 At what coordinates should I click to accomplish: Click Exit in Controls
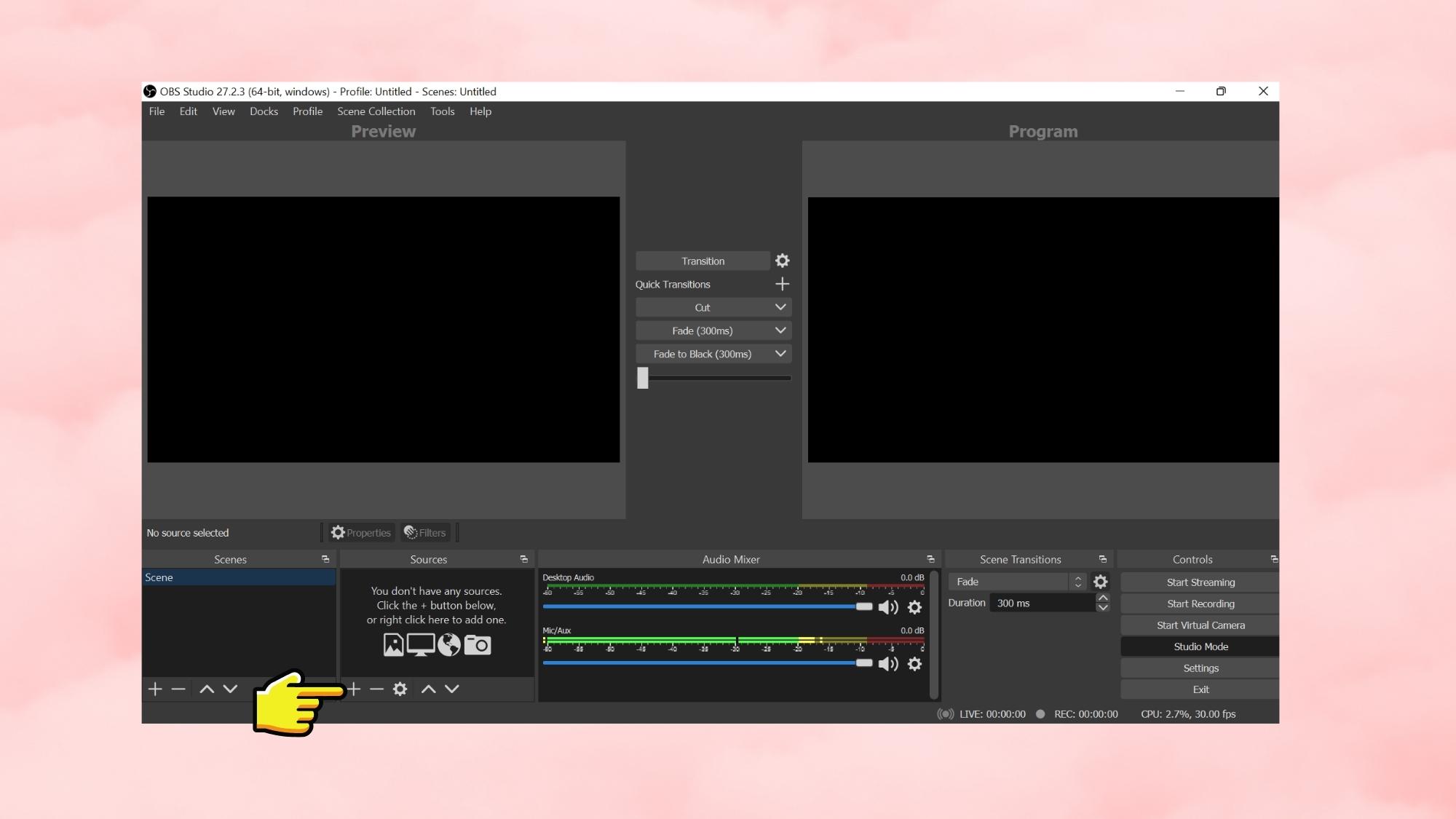(1200, 689)
